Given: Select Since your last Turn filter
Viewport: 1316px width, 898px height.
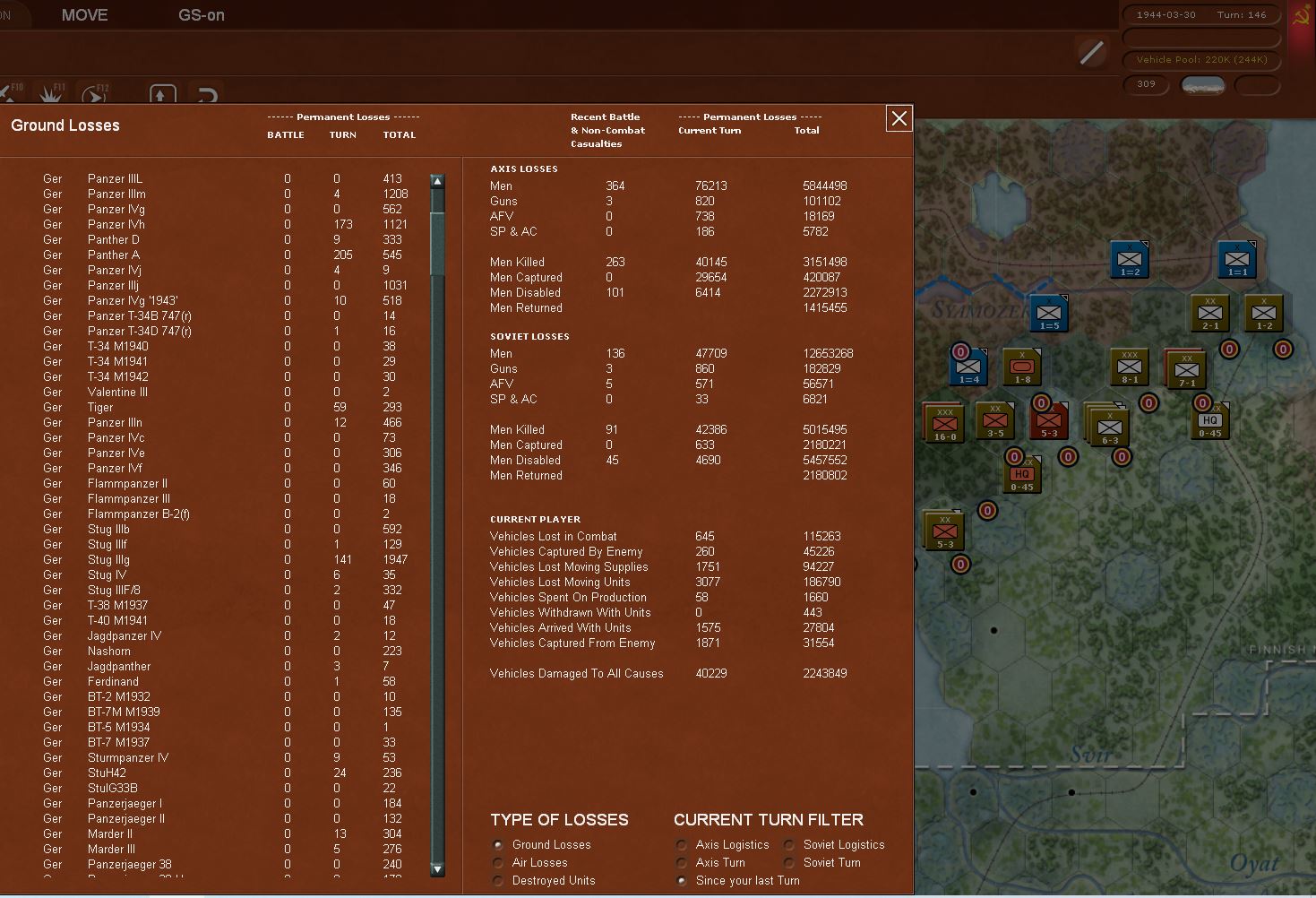Looking at the screenshot, I should (x=682, y=881).
